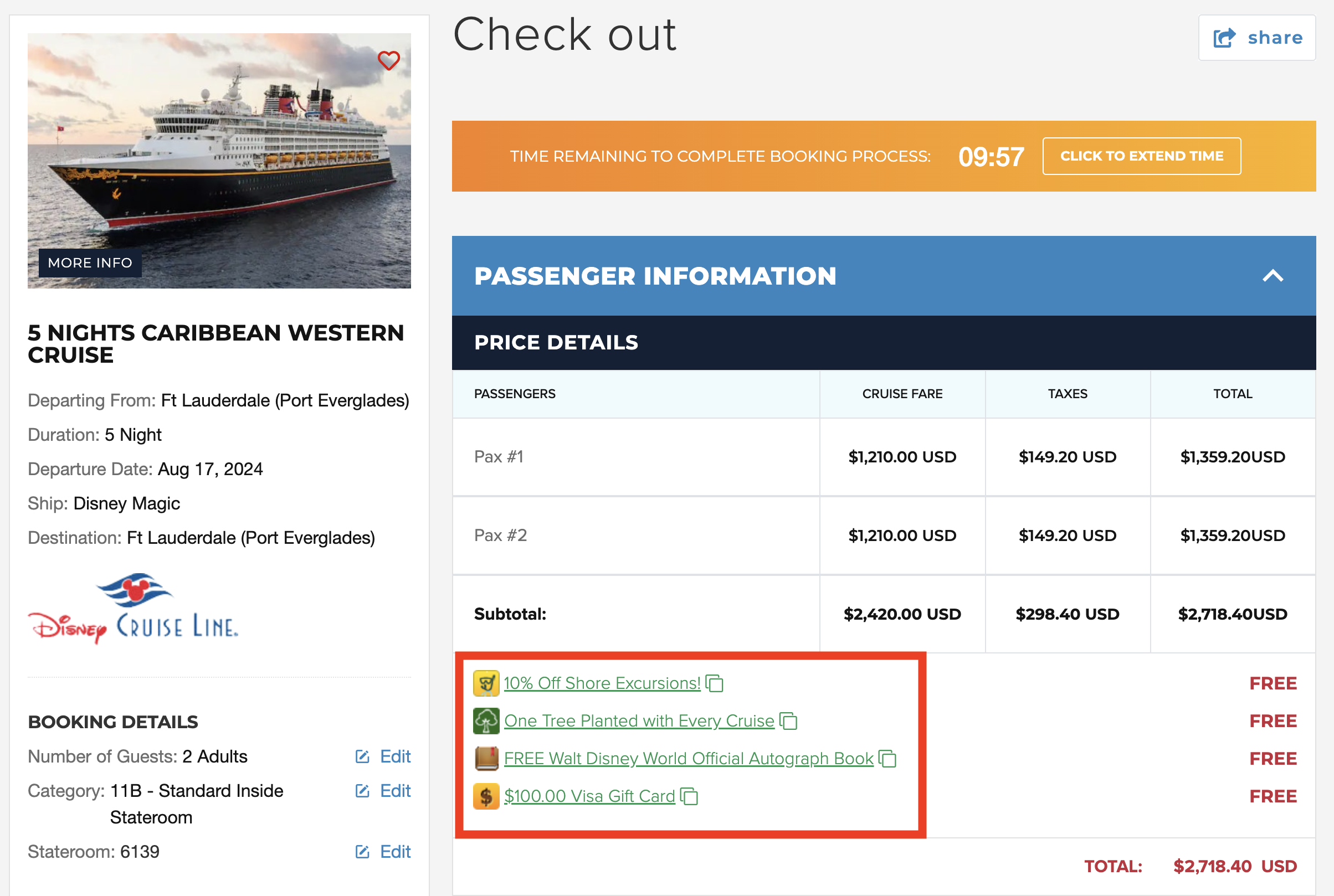This screenshot has width=1334, height=896.
Task: Click the heart favorite icon on ship photo
Action: [x=389, y=60]
